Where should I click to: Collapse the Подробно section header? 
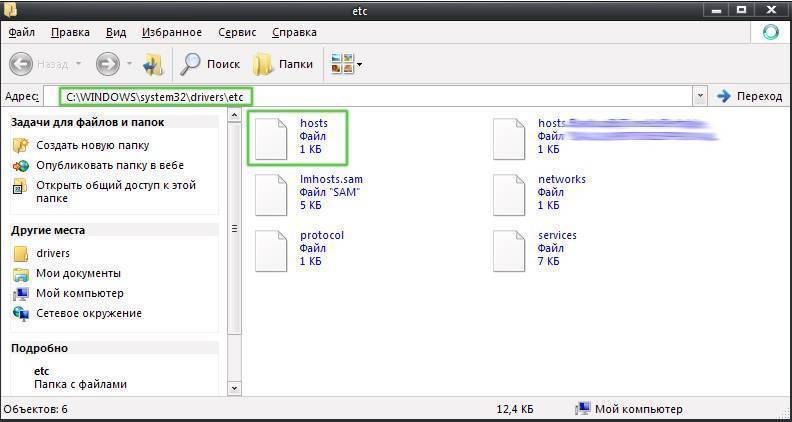[x=114, y=348]
